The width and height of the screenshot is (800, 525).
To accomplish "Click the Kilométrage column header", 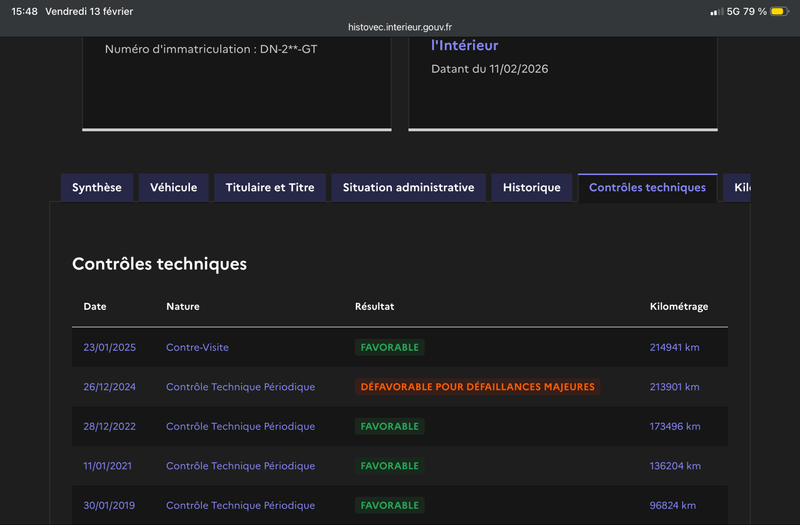I will tap(678, 307).
